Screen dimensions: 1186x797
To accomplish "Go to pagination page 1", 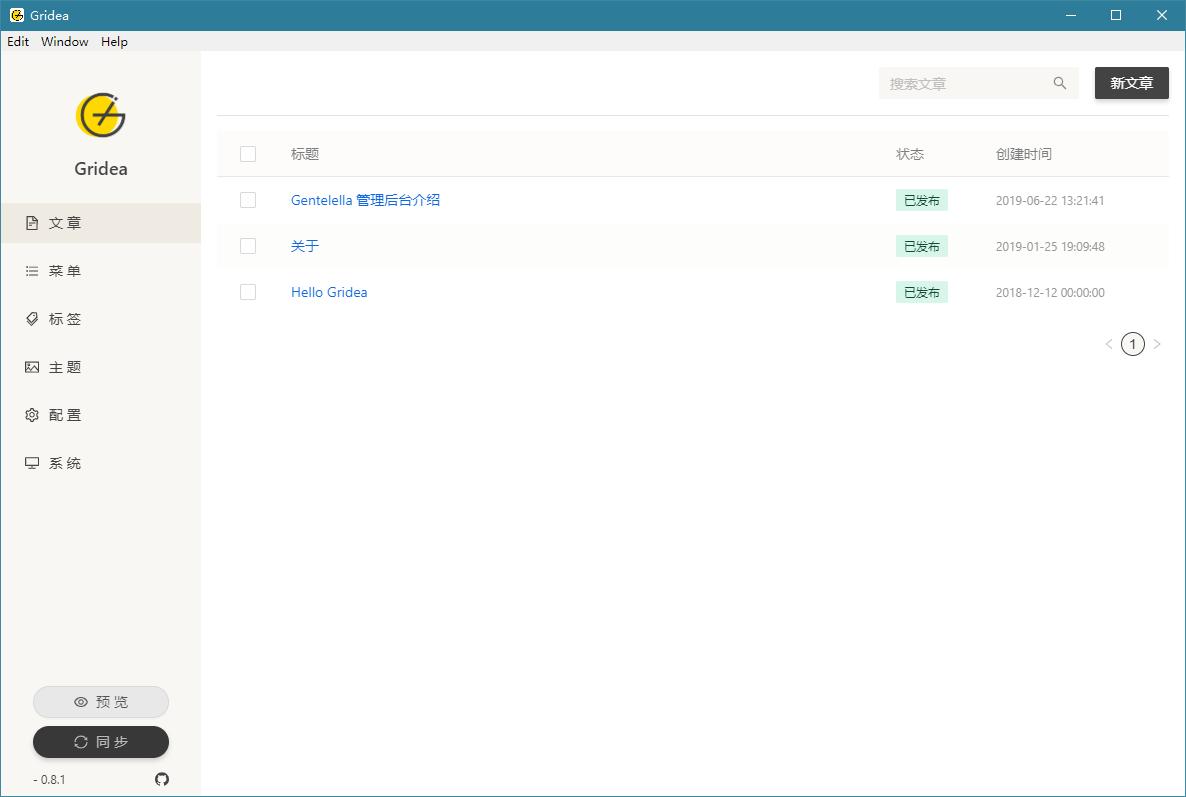I will (1132, 344).
